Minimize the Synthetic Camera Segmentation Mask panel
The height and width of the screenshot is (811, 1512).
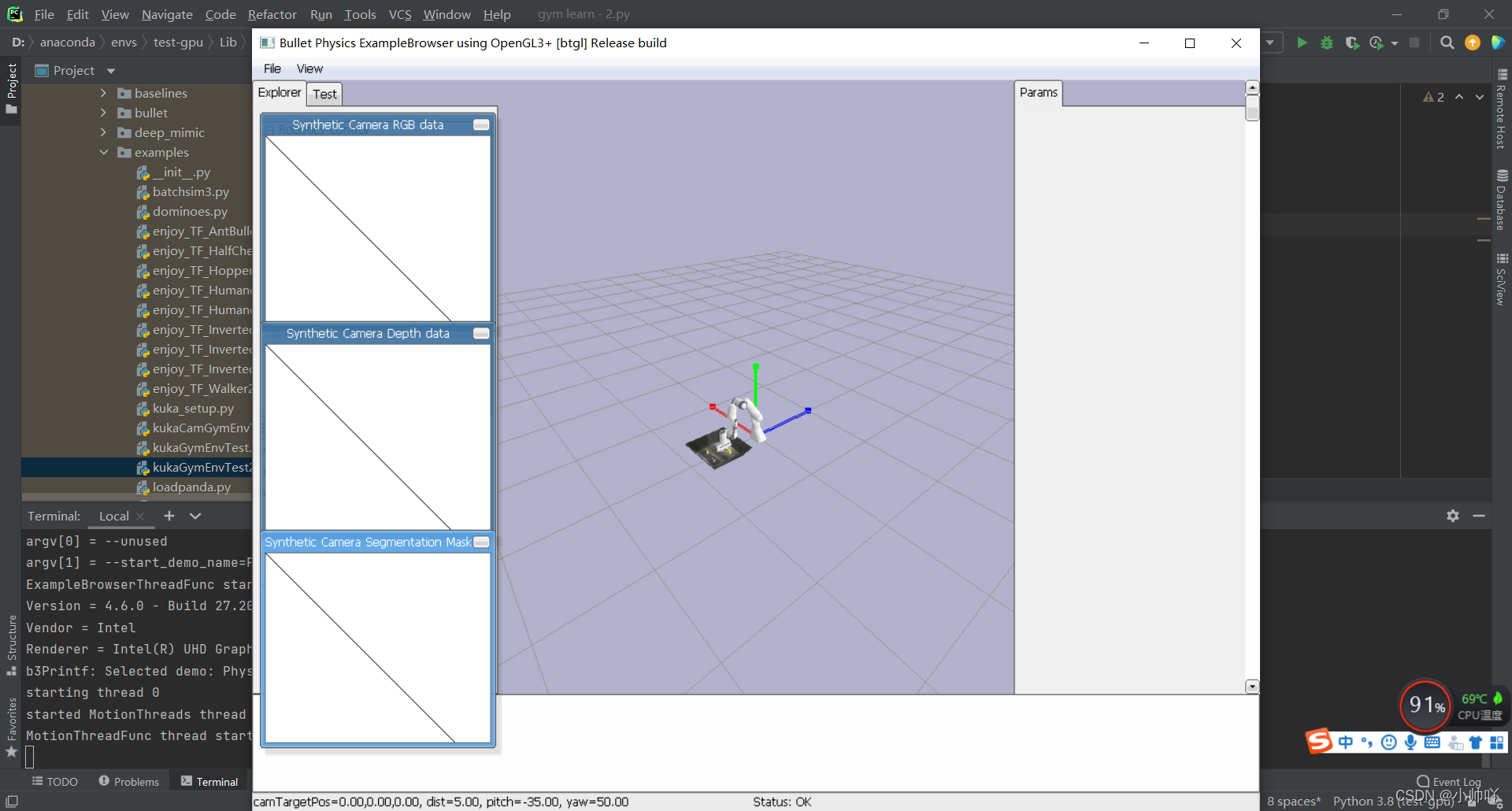[x=481, y=542]
